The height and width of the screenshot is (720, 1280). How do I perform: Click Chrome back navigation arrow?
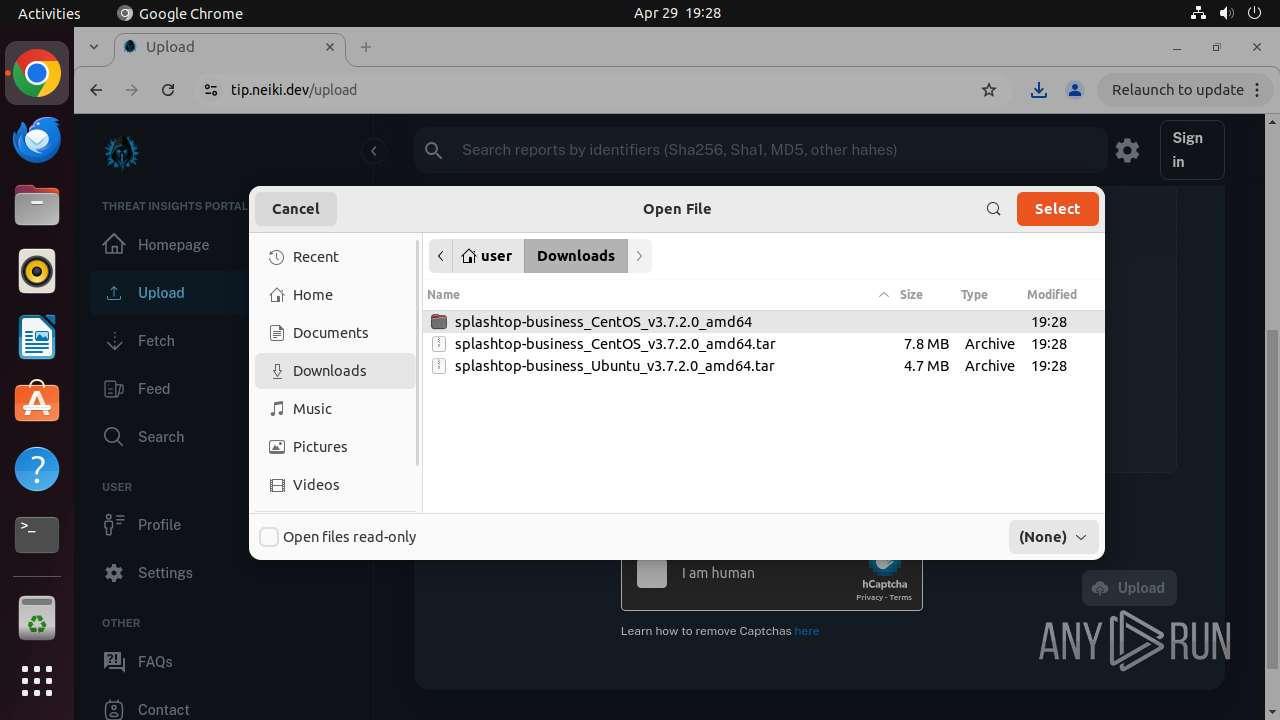[96, 90]
